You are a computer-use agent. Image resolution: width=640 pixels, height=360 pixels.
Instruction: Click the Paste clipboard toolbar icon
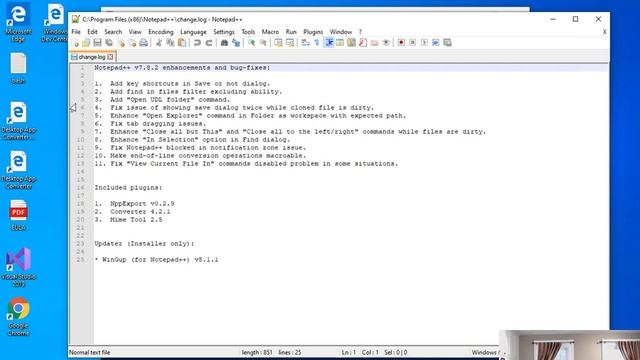(x=182, y=42)
